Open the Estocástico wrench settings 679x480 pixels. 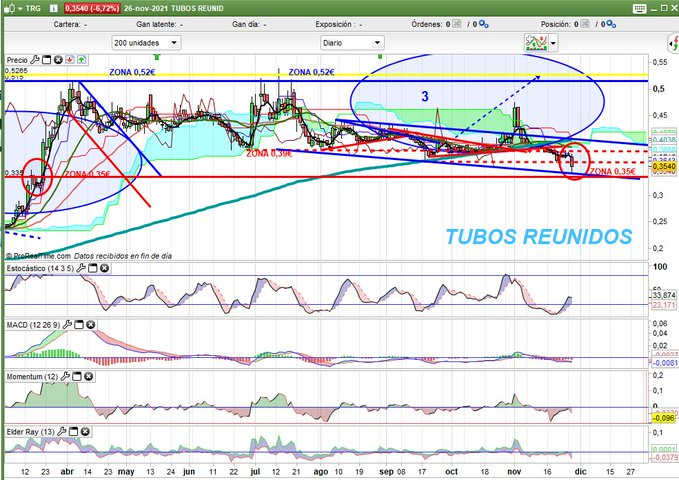pyautogui.click(x=81, y=268)
